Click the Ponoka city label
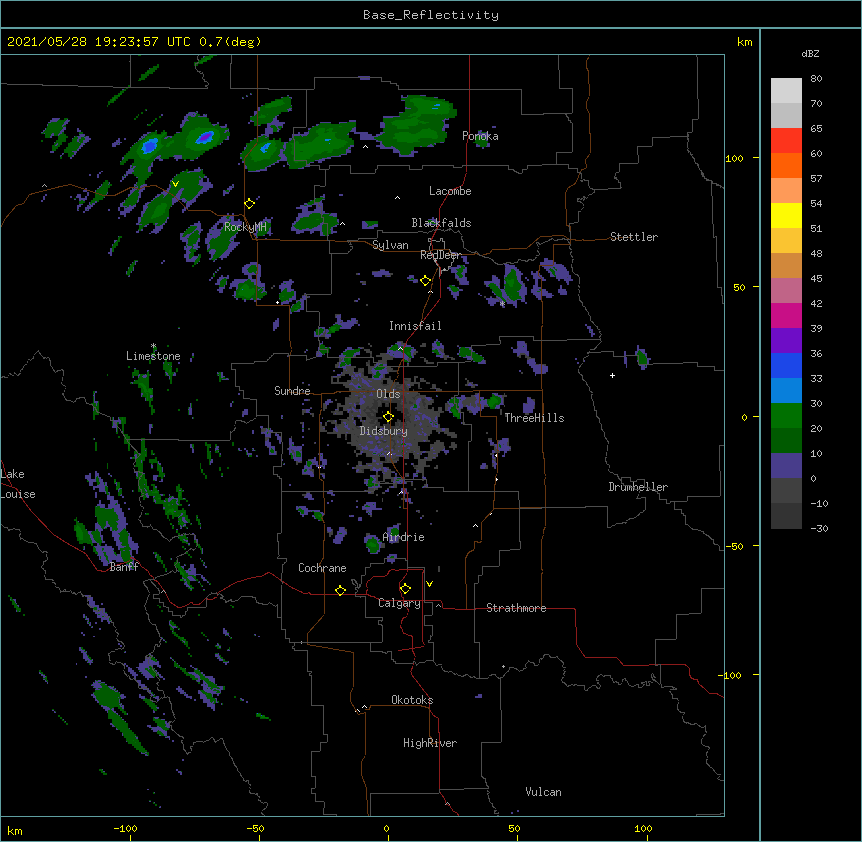The width and height of the screenshot is (862, 842). [x=480, y=136]
